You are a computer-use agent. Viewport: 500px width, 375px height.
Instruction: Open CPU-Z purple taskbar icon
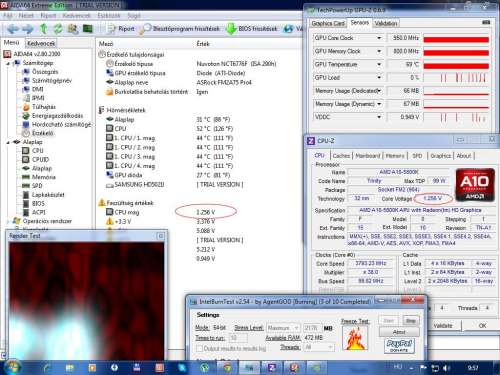pos(272,368)
